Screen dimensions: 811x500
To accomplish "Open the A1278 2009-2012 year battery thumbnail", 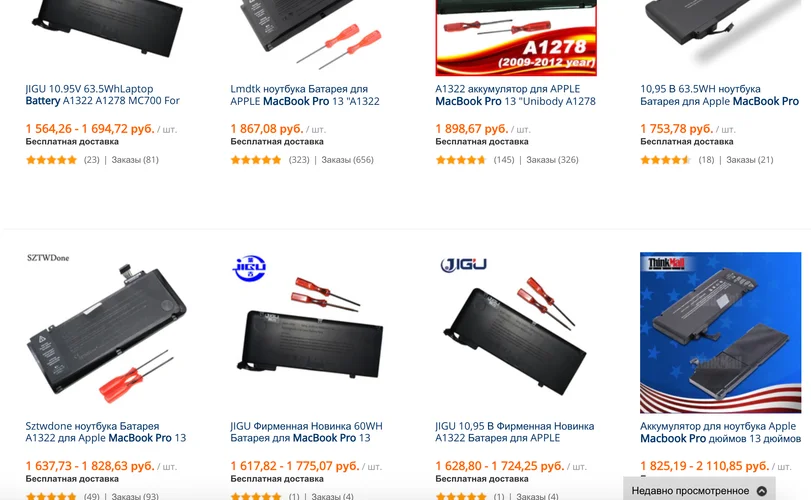I will point(516,38).
